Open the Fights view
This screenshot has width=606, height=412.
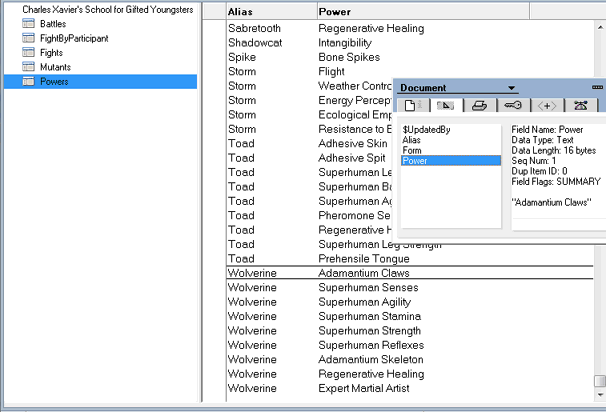pyautogui.click(x=51, y=53)
